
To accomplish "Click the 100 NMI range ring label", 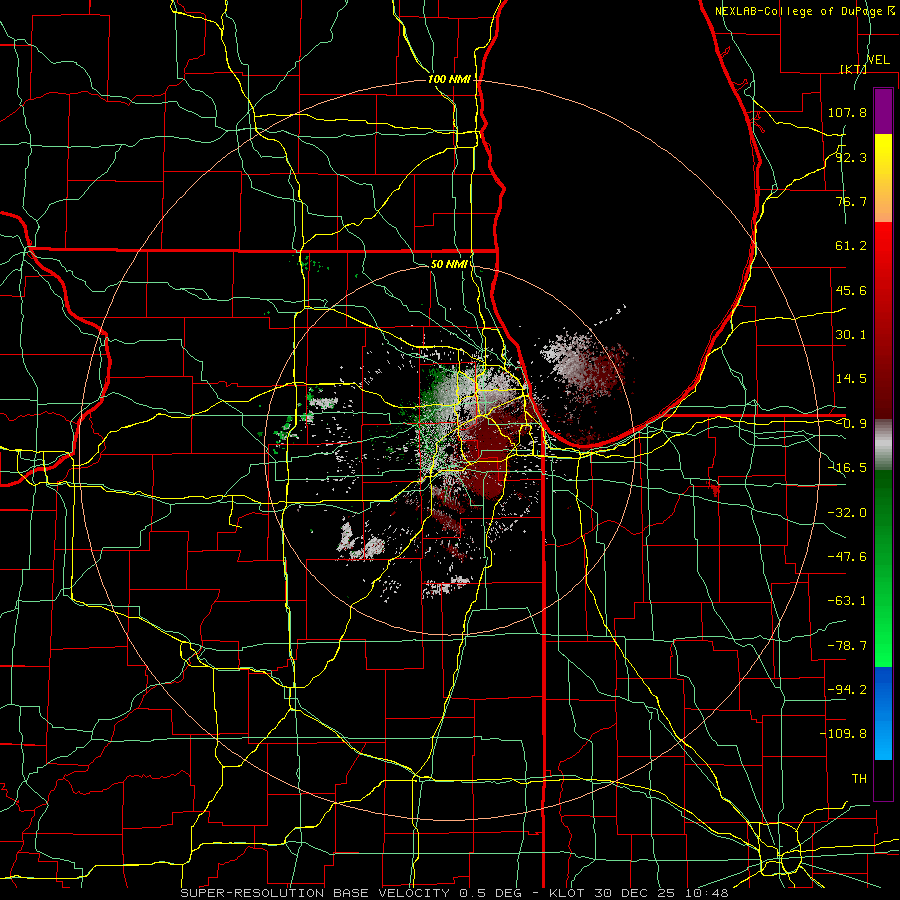I will pyautogui.click(x=449, y=79).
